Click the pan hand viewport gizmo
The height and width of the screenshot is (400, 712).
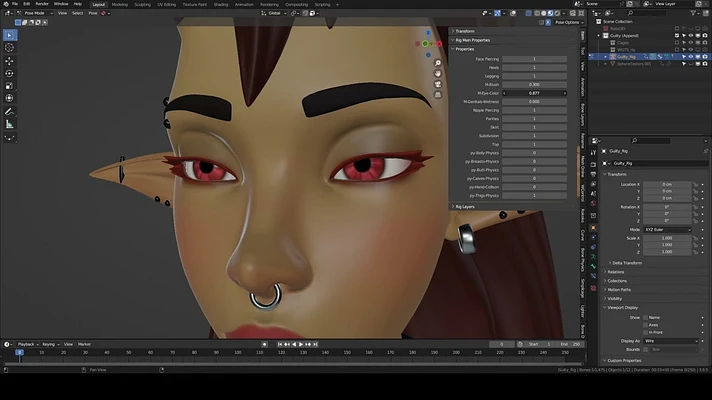tap(438, 75)
